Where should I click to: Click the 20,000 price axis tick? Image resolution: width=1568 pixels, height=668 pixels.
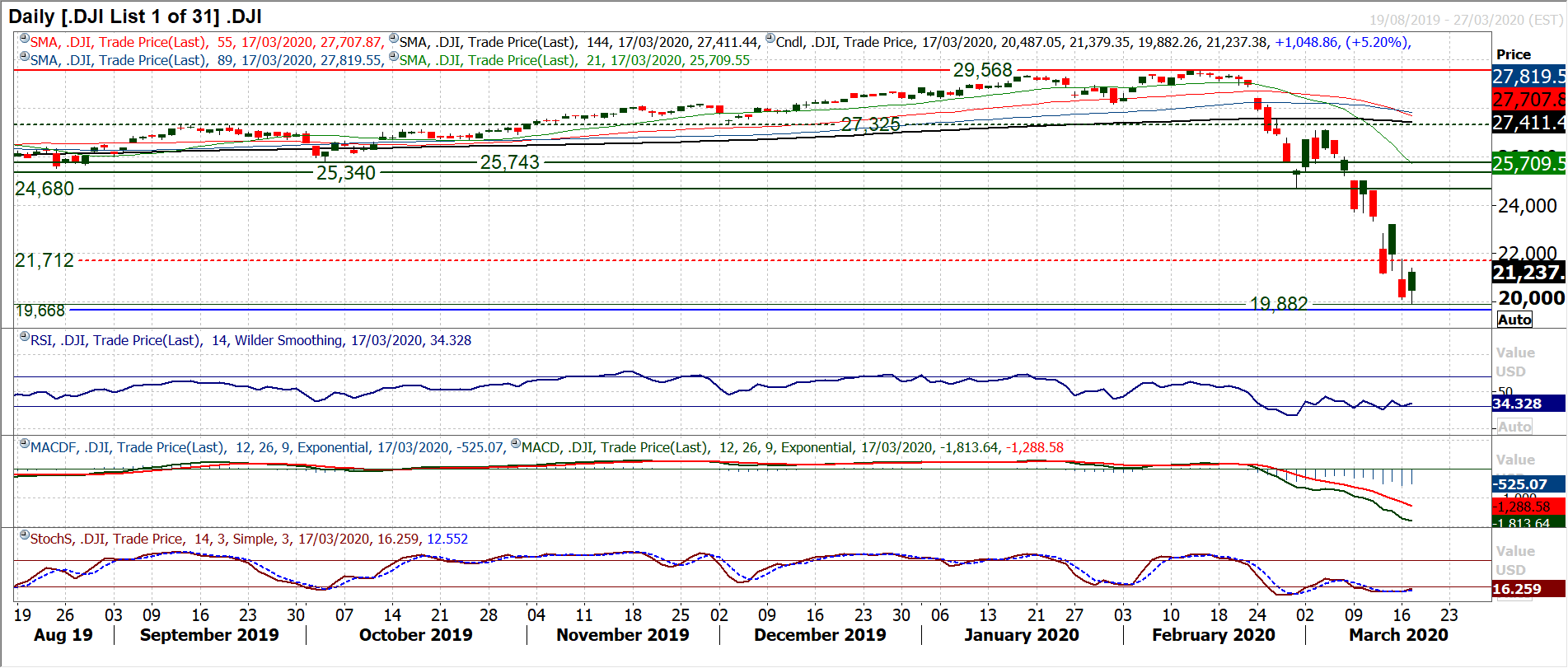[x=1531, y=298]
